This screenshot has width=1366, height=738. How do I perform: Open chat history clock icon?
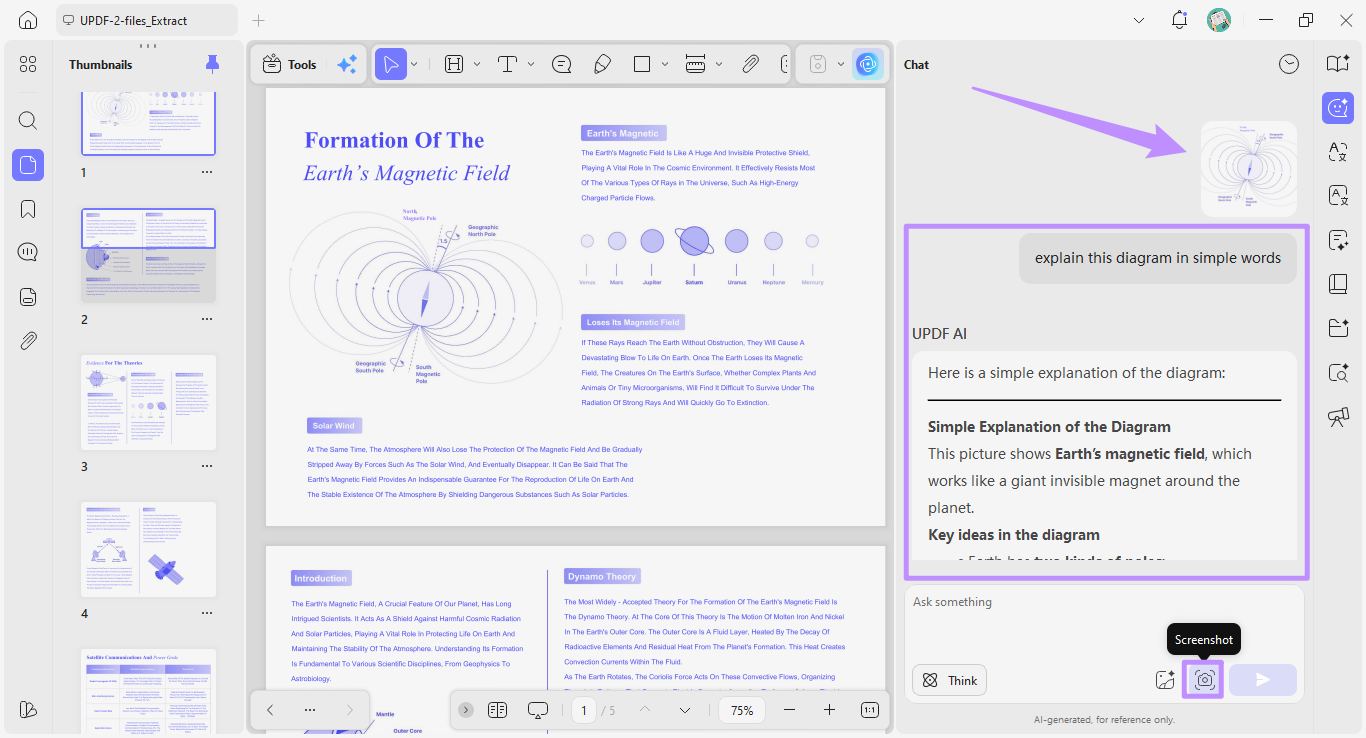click(1289, 64)
